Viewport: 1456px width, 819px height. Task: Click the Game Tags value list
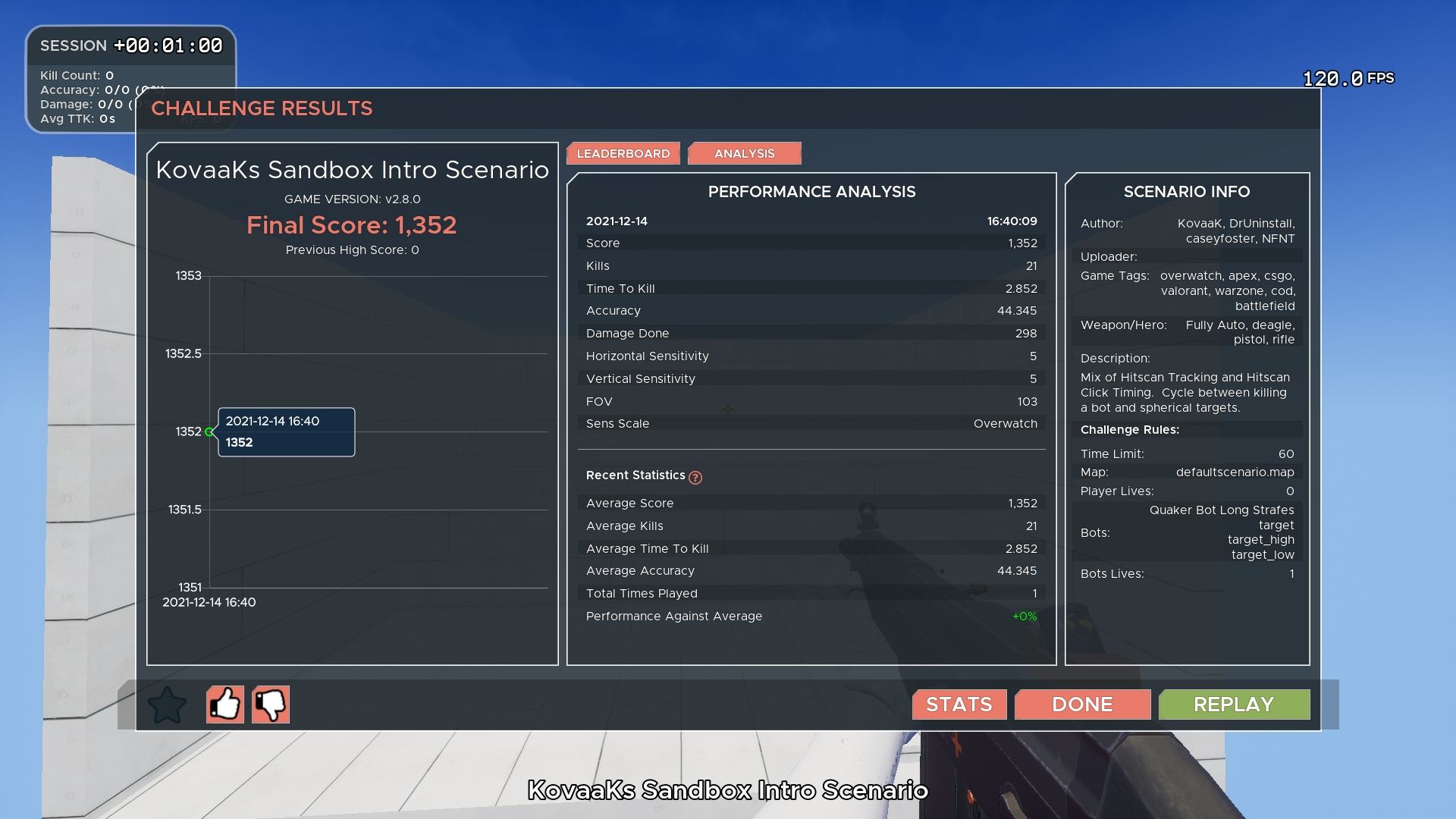pos(1228,291)
